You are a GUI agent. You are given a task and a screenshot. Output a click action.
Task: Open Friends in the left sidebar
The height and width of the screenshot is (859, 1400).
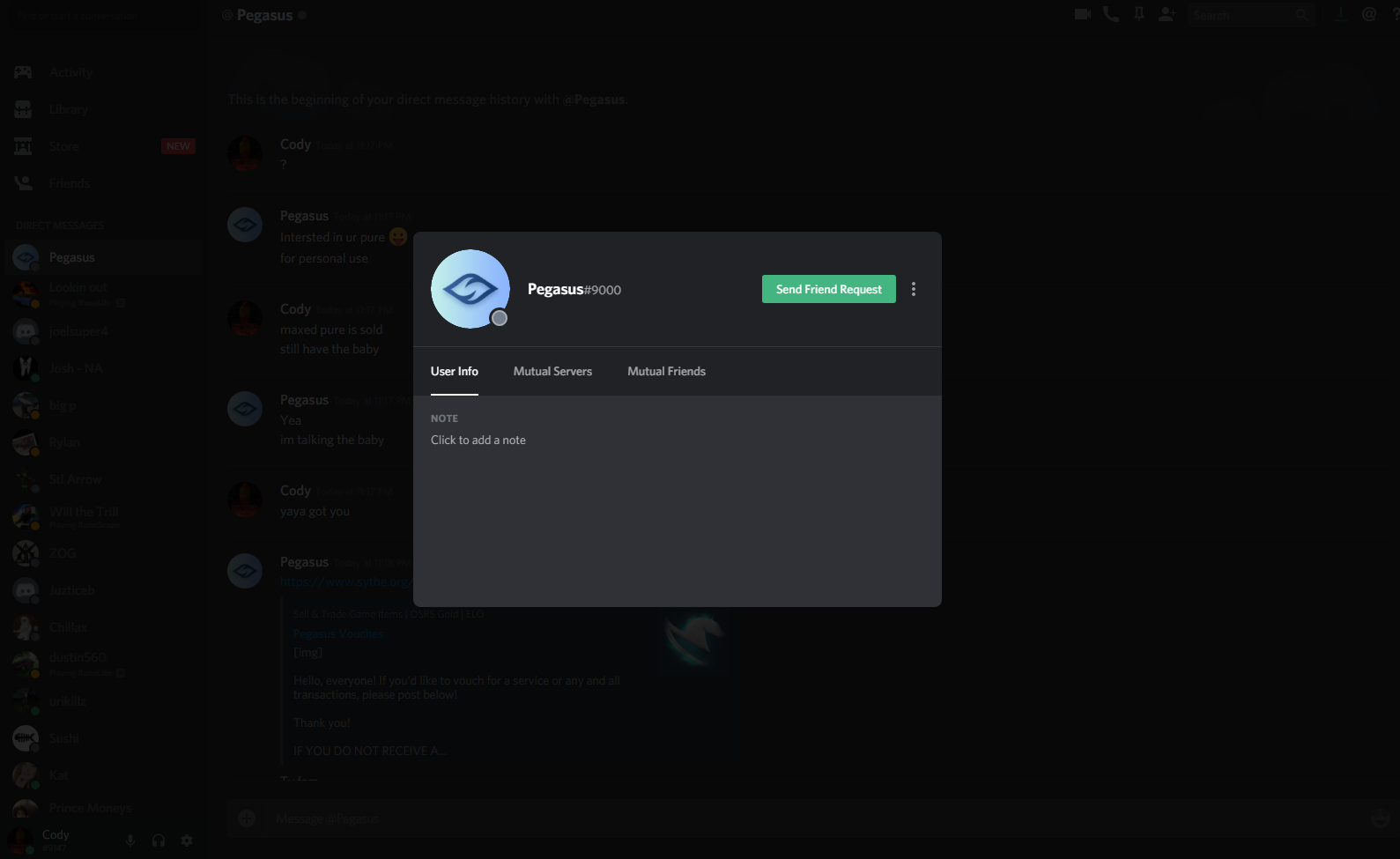(x=104, y=183)
